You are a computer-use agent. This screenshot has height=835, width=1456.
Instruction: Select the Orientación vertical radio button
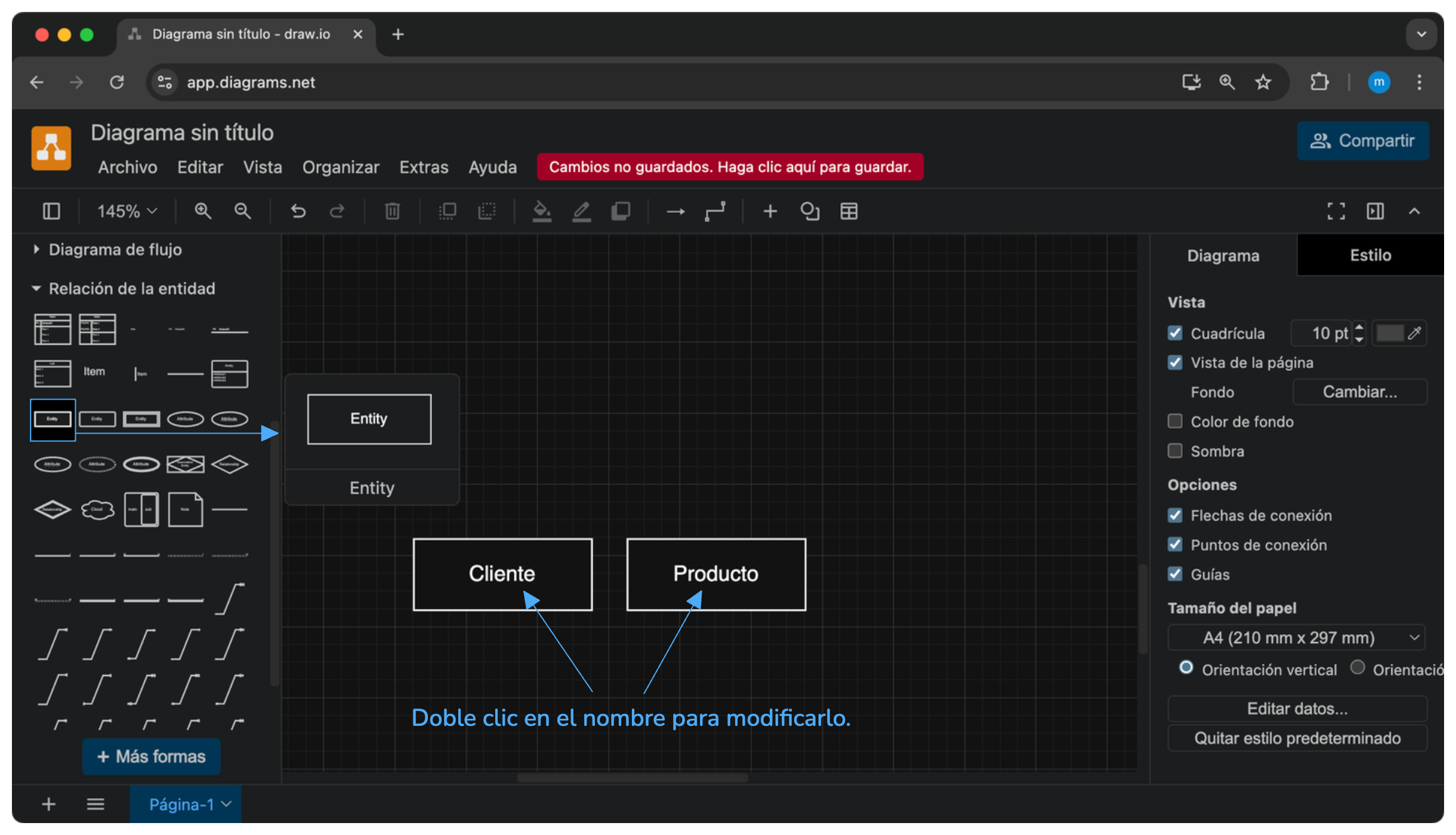tap(1186, 667)
